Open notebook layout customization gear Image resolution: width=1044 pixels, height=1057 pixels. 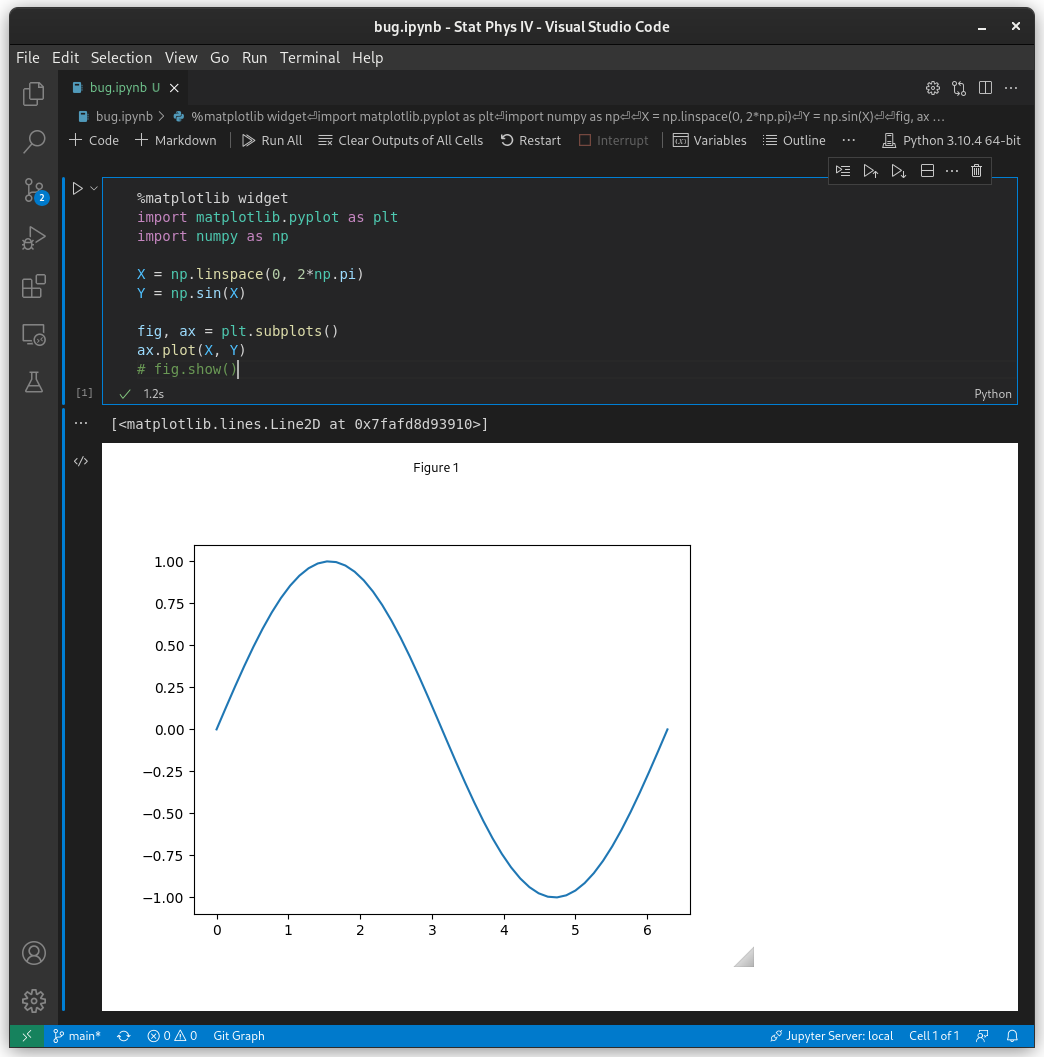click(x=933, y=88)
